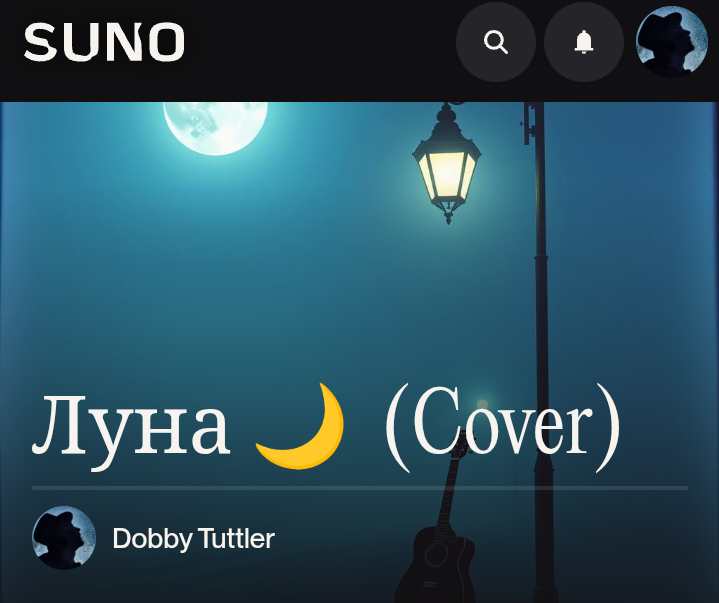Click the full moon in the cover image
Screen dimensions: 719x603
[216, 128]
